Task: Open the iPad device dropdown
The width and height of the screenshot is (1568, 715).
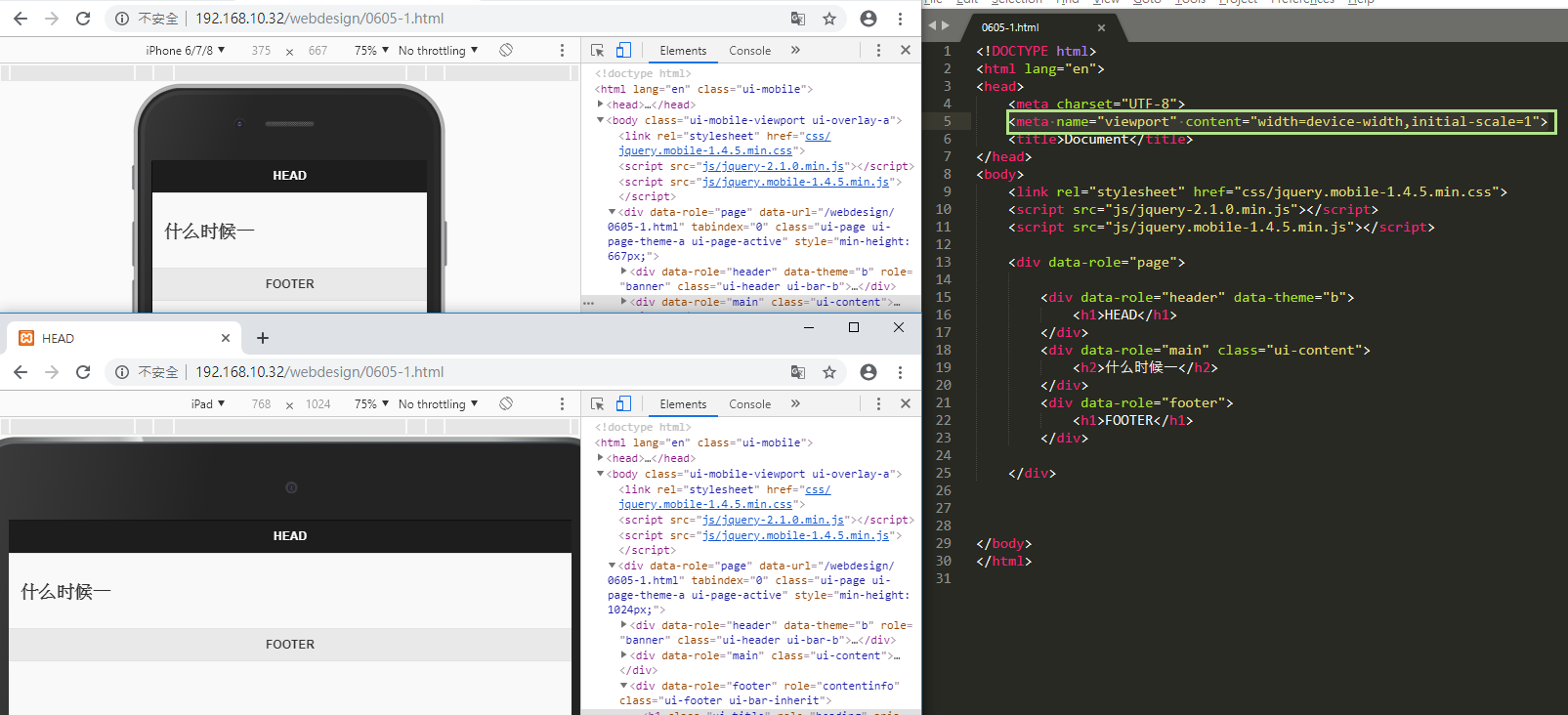Action: pyautogui.click(x=208, y=403)
